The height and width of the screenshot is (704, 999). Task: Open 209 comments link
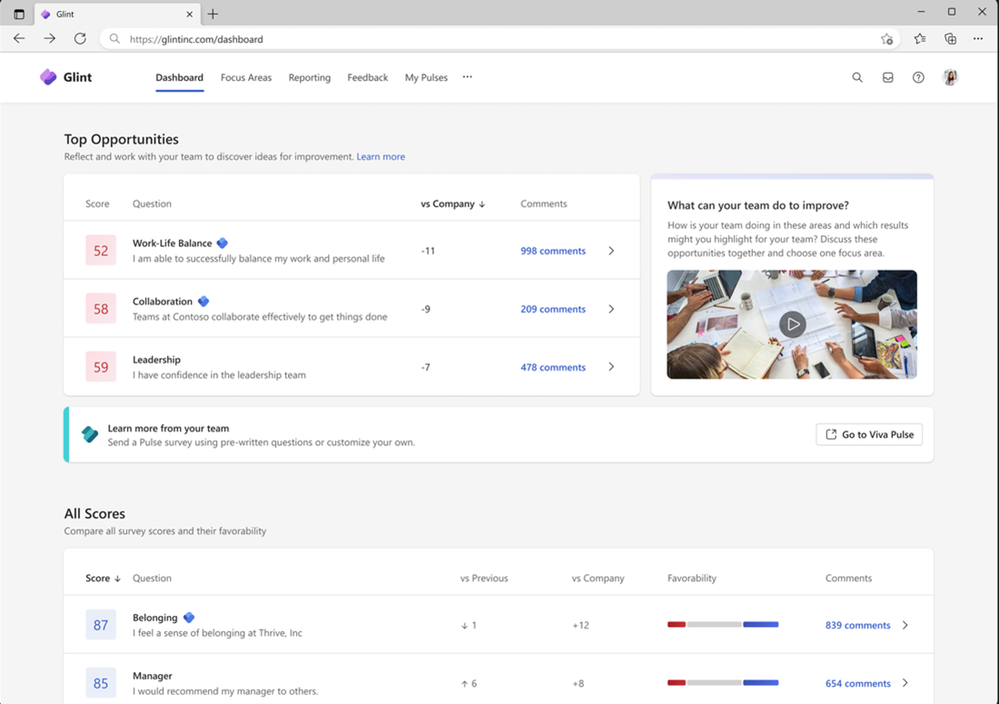(x=552, y=309)
